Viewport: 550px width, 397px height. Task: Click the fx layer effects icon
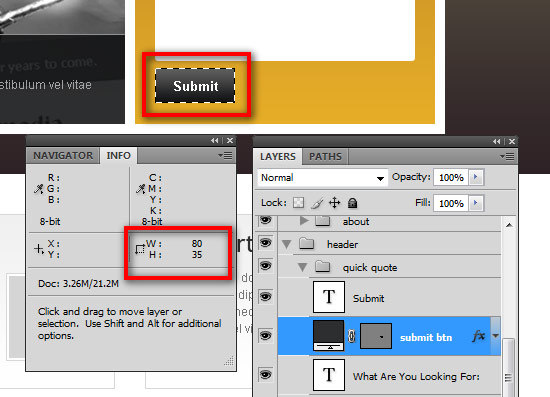coord(479,336)
